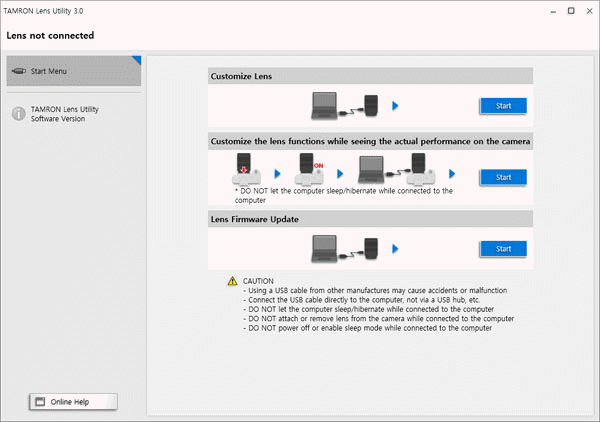Start customizing lens functions on camera
This screenshot has width=600, height=422.
click(x=503, y=177)
